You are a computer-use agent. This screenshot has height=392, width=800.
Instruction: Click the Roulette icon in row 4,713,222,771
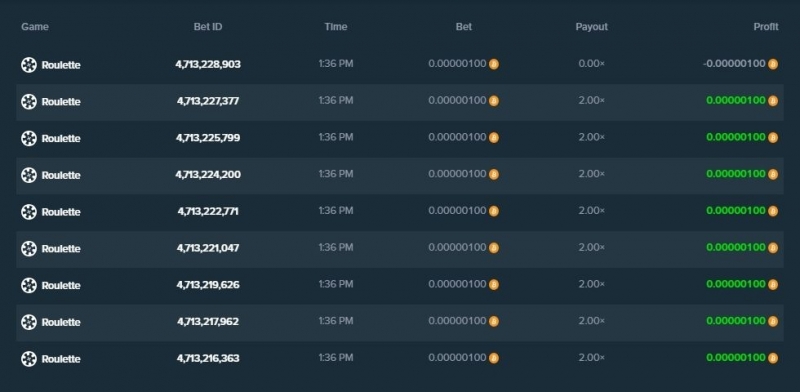tap(29, 212)
